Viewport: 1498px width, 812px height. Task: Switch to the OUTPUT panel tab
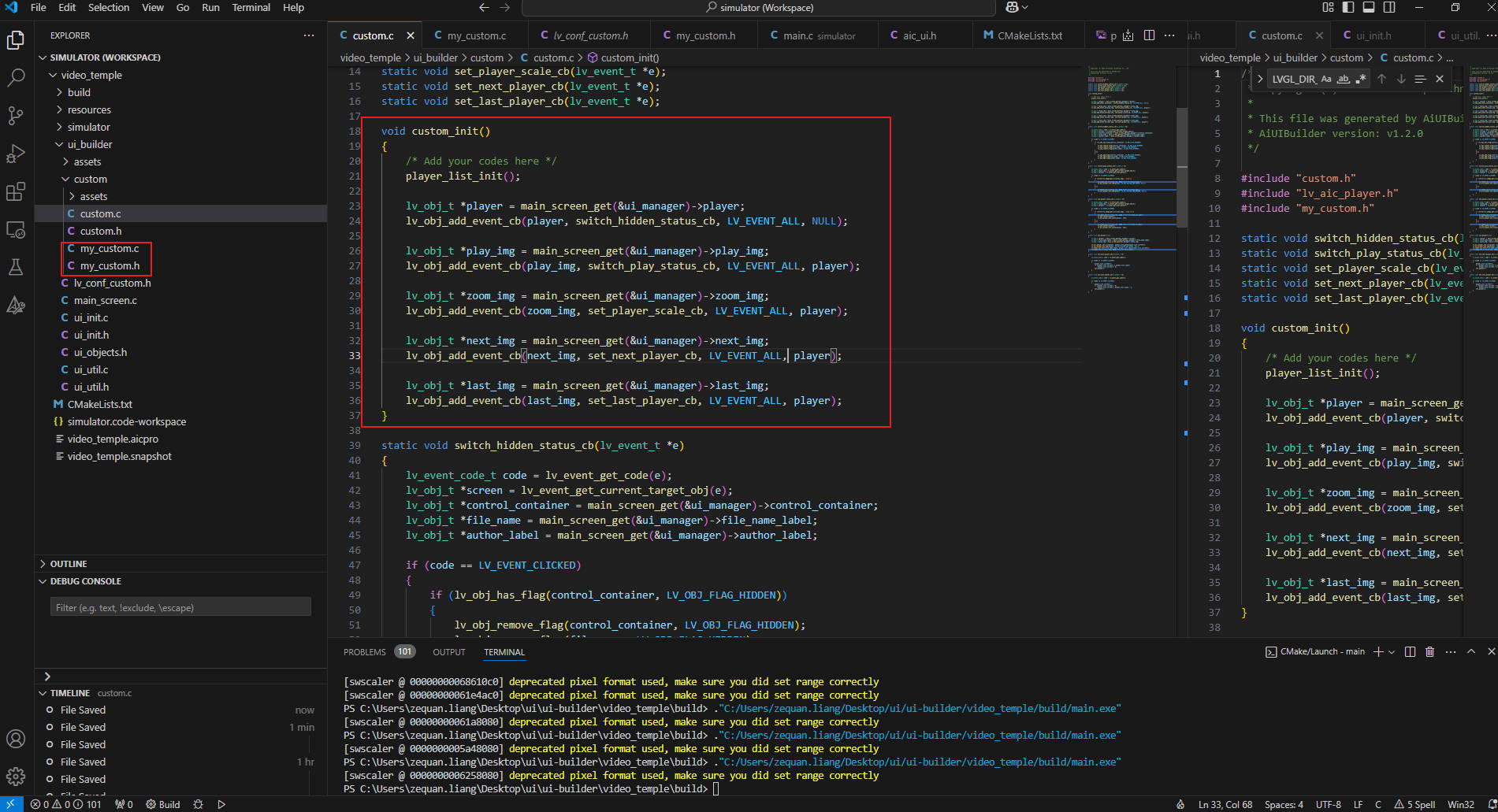[x=449, y=652]
